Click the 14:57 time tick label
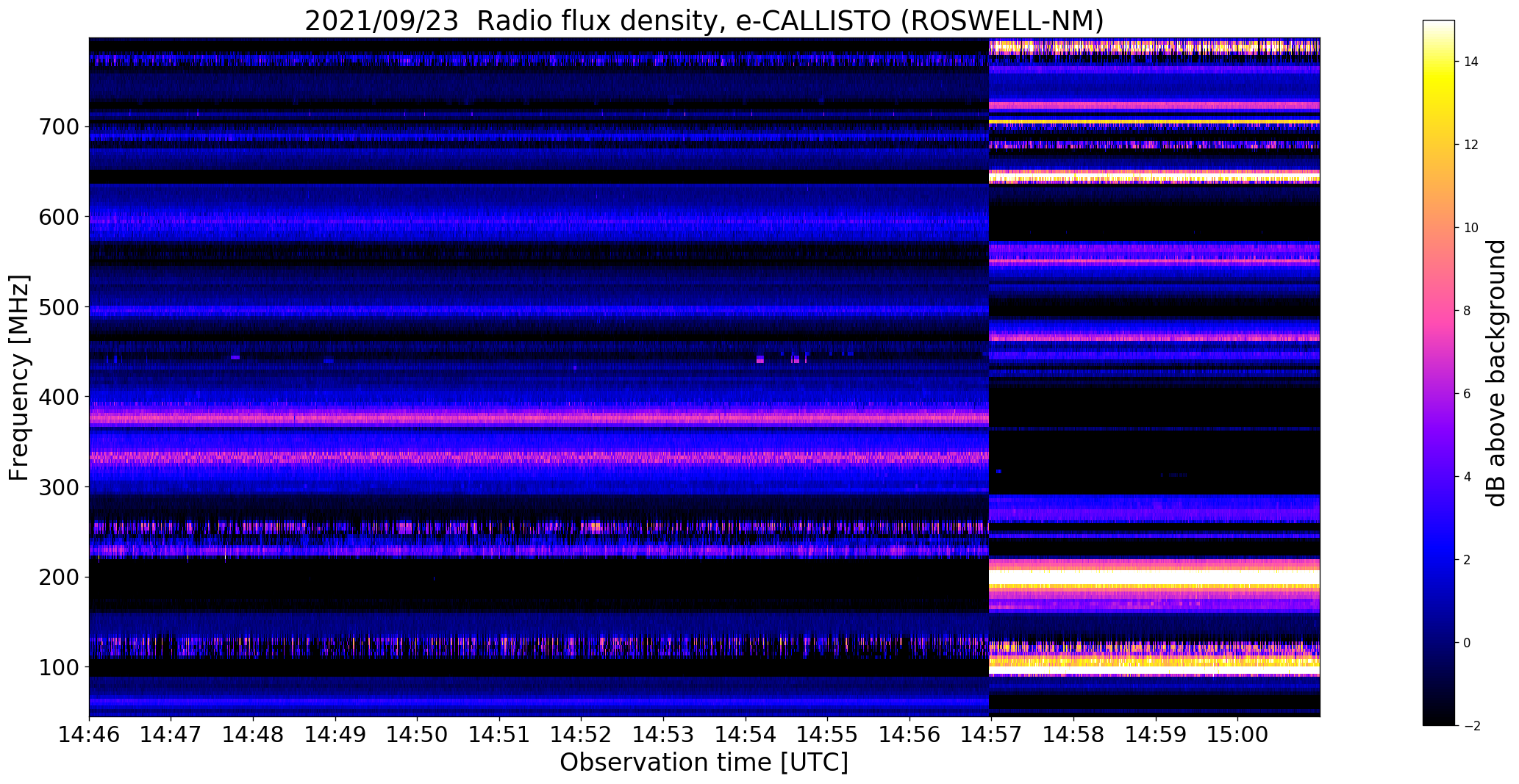This screenshot has width=1519, height=784. 992,735
